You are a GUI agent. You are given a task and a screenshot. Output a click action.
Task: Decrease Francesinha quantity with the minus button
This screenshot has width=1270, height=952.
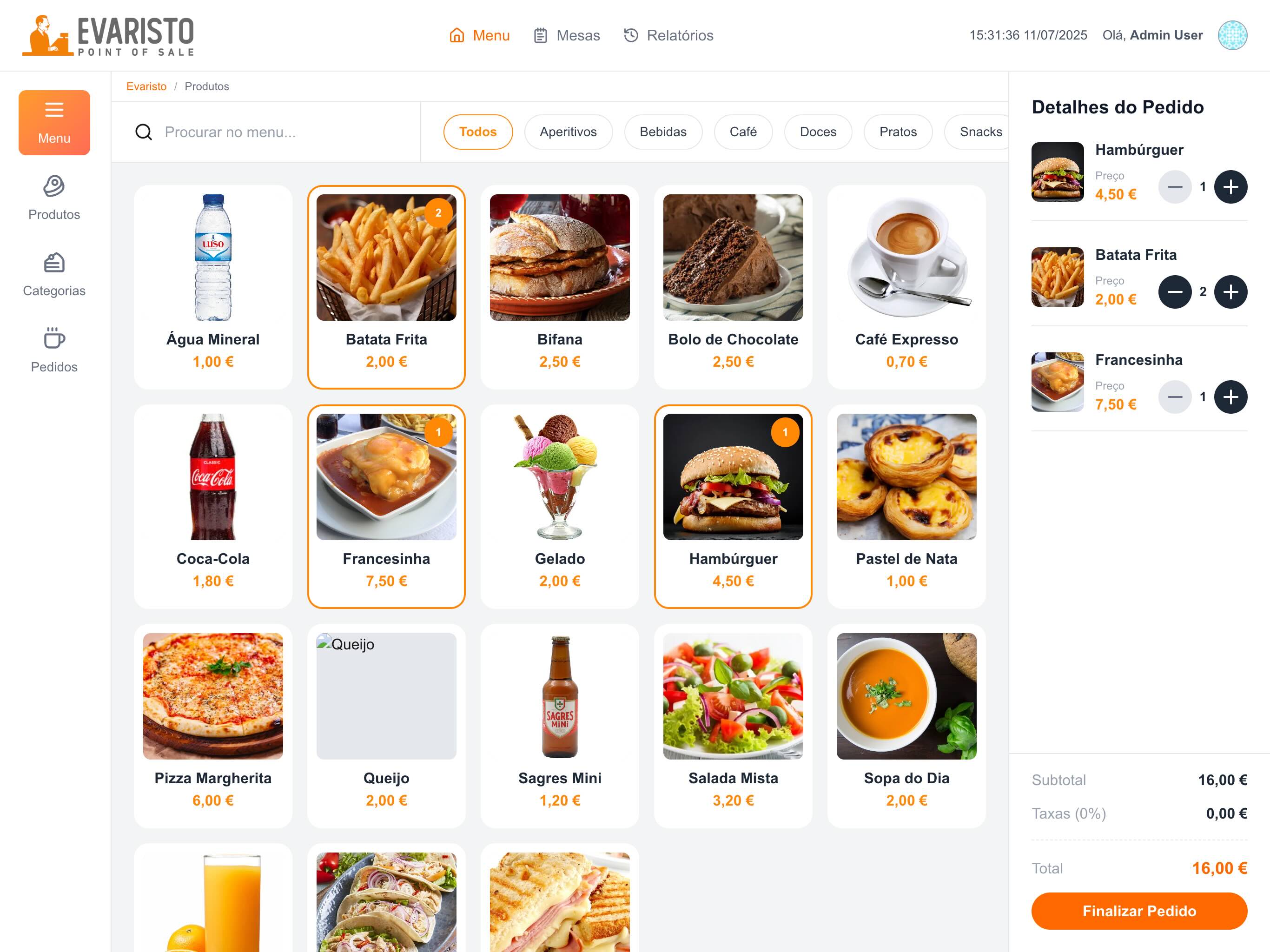[x=1175, y=397]
